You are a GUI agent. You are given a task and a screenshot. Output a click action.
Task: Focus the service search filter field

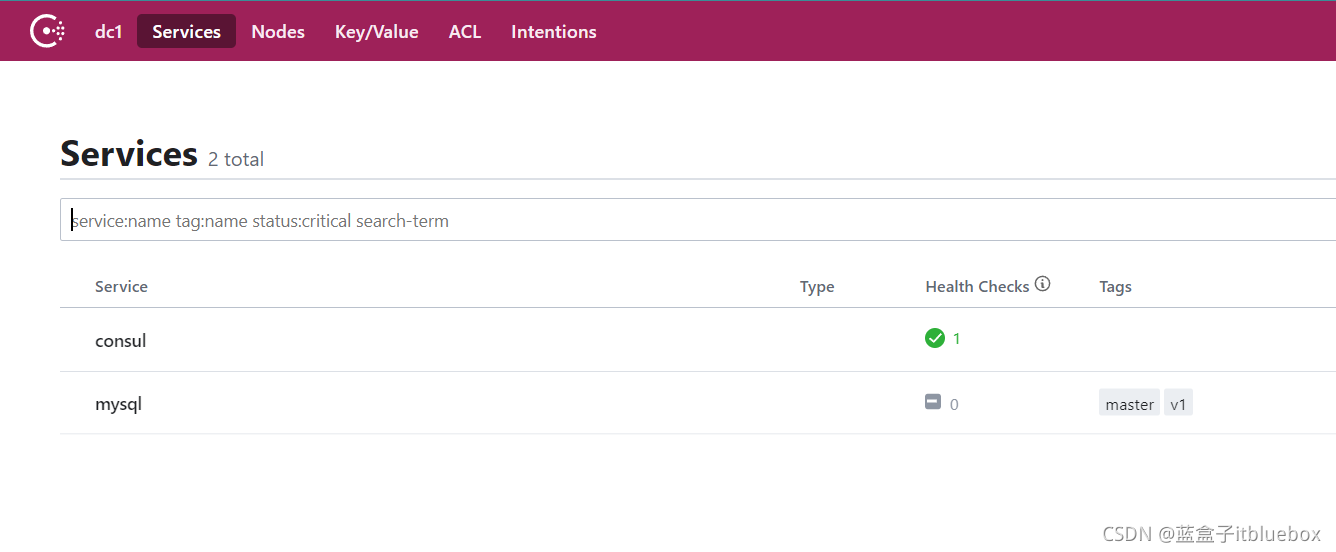[698, 220]
